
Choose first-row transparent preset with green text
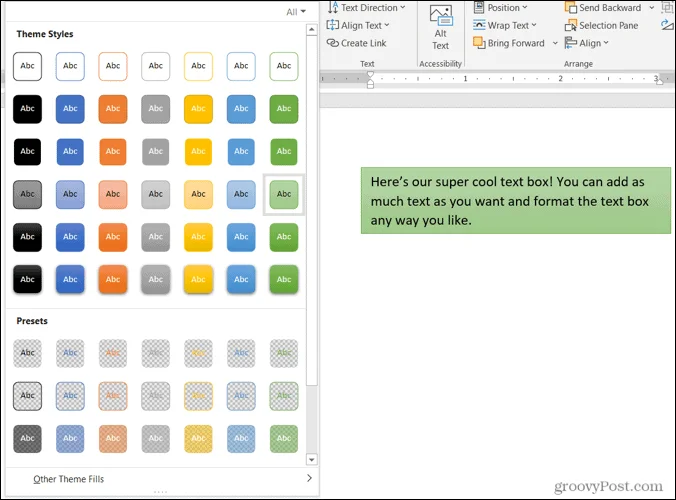[x=284, y=353]
